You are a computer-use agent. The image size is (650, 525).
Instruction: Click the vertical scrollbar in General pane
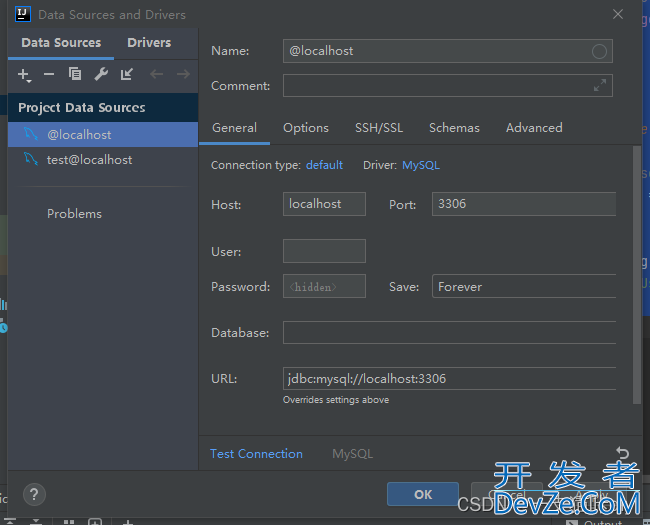[637, 275]
